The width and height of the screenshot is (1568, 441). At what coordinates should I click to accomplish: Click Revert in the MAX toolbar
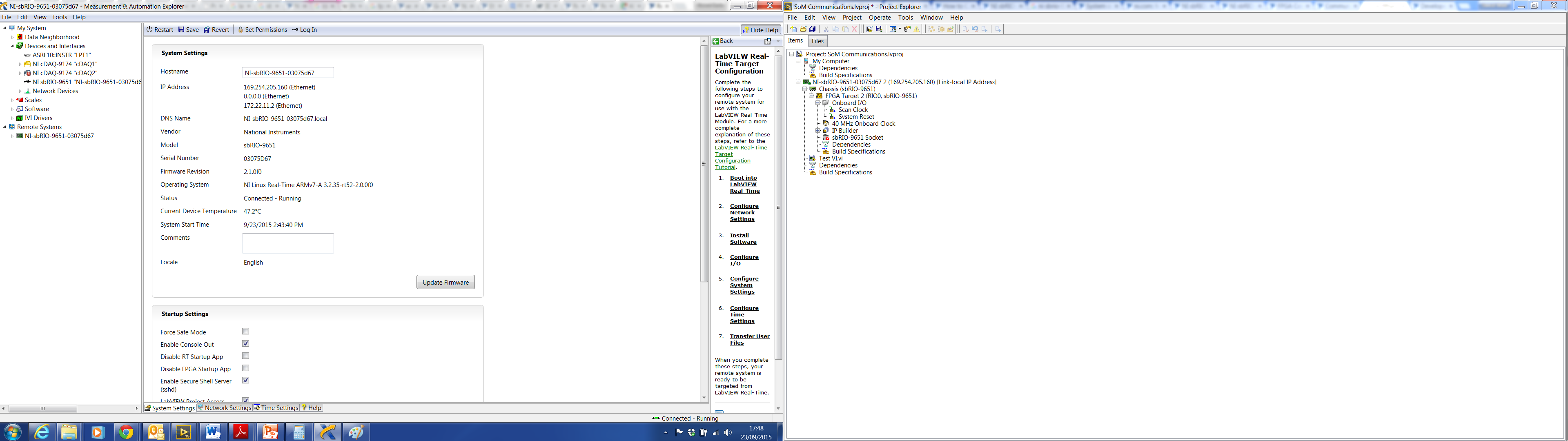click(x=216, y=30)
